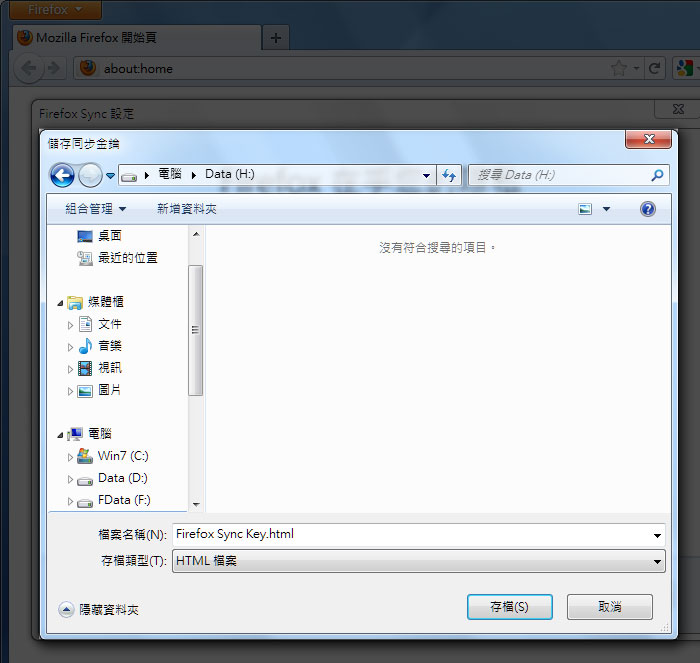
Task: Click the refresh icon beside address path
Action: click(449, 175)
